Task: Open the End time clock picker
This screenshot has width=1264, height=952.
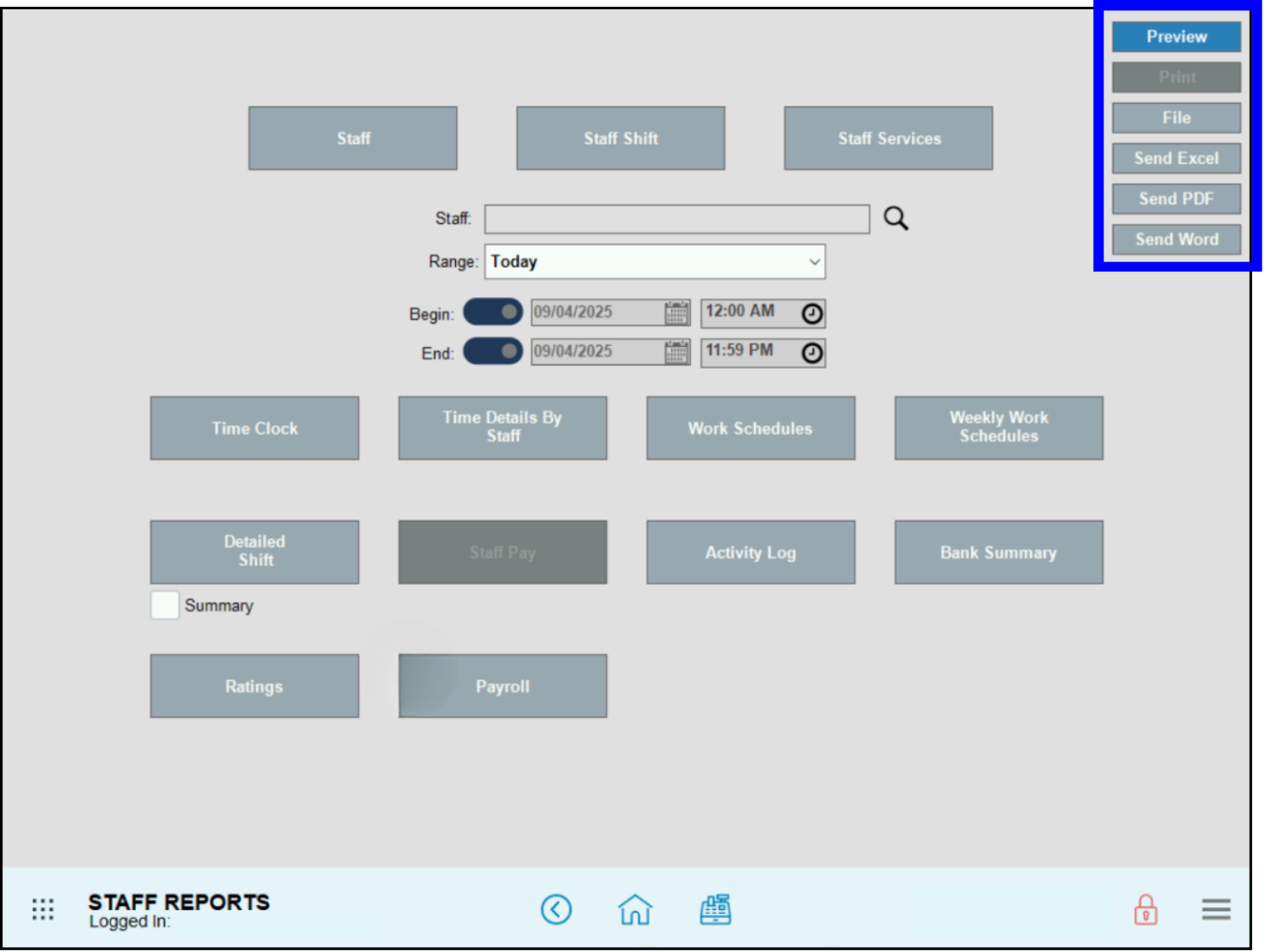Action: click(x=809, y=352)
